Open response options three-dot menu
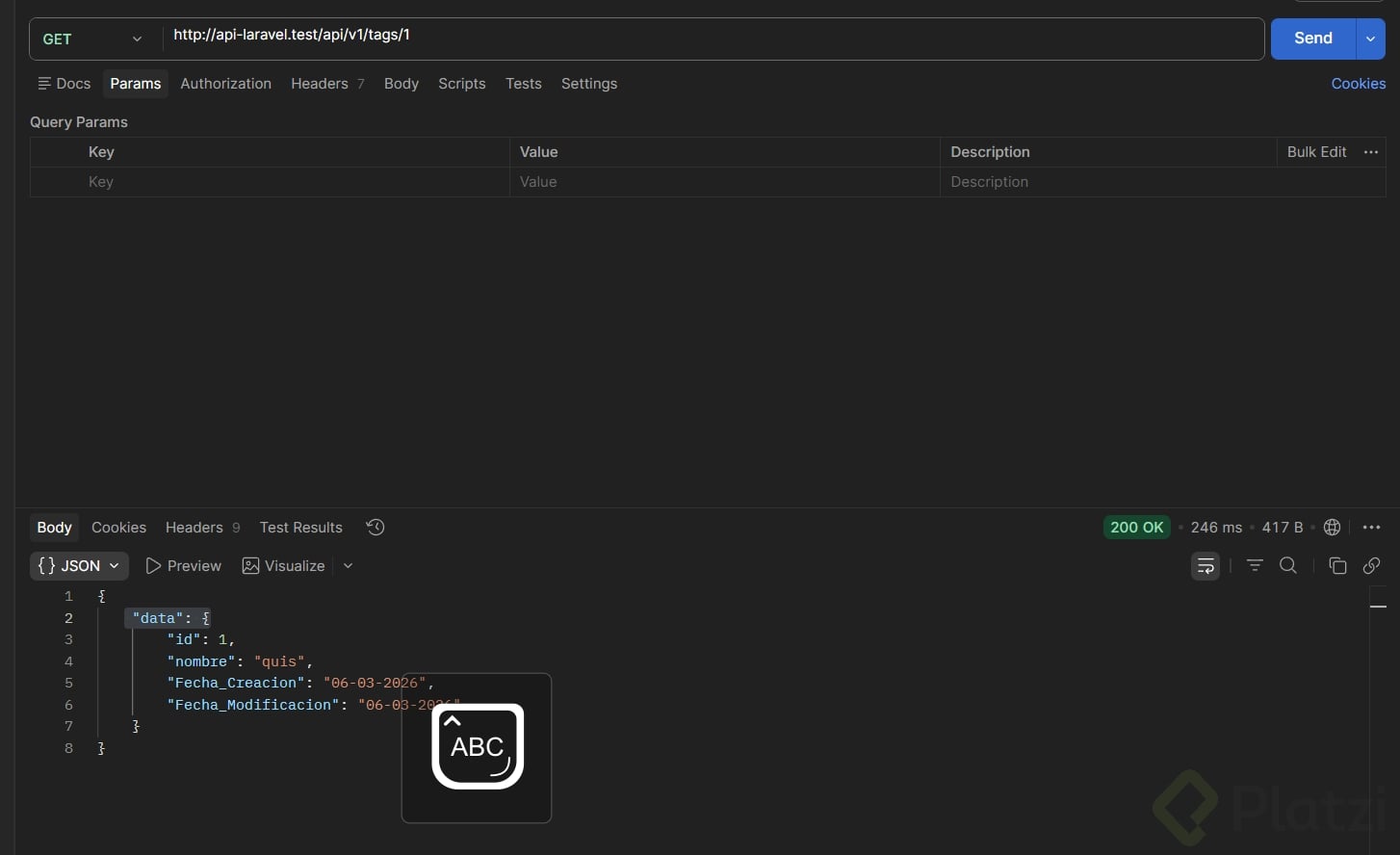The width and height of the screenshot is (1400, 855). coord(1372,527)
